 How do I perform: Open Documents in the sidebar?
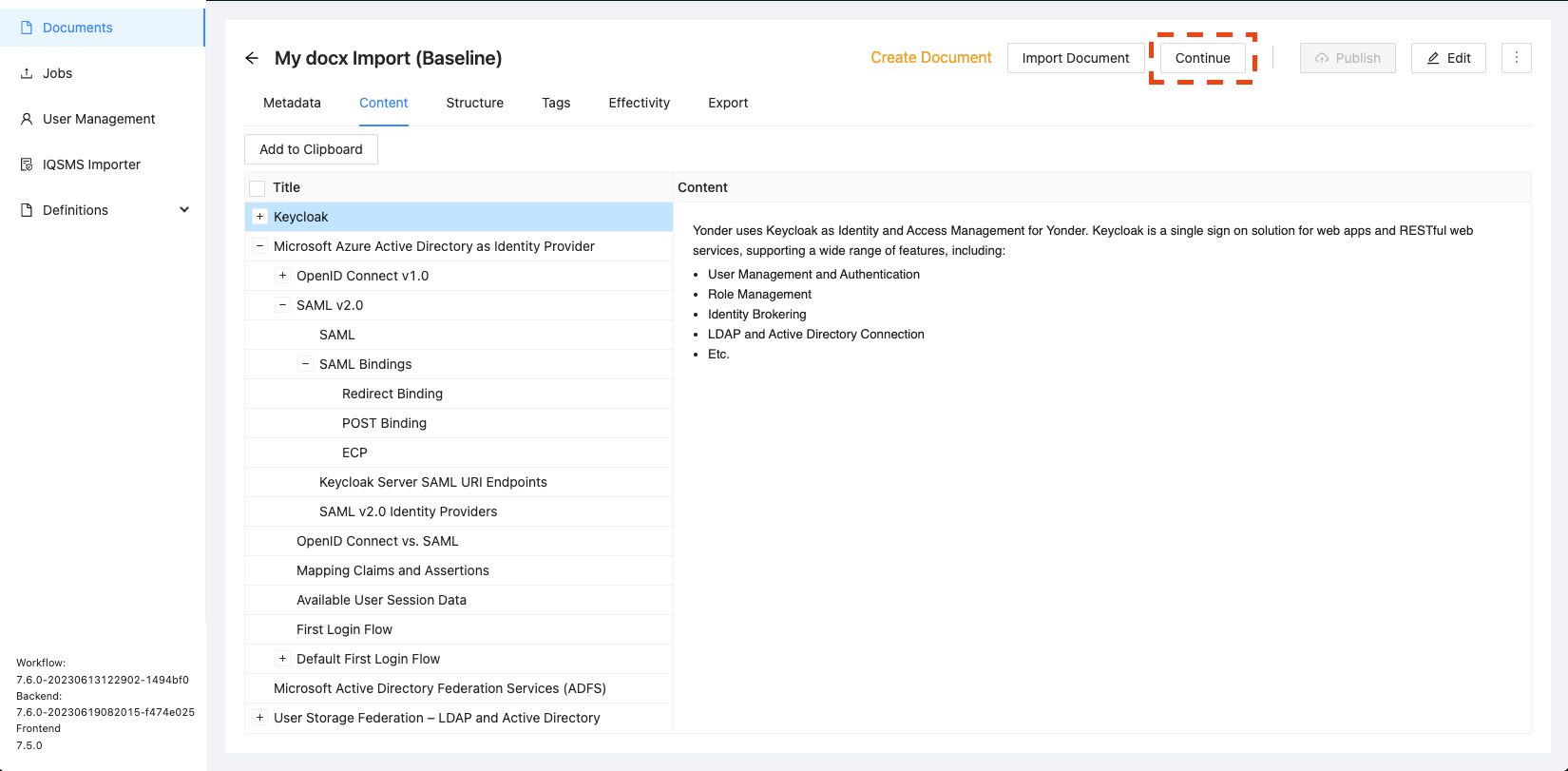pos(103,28)
